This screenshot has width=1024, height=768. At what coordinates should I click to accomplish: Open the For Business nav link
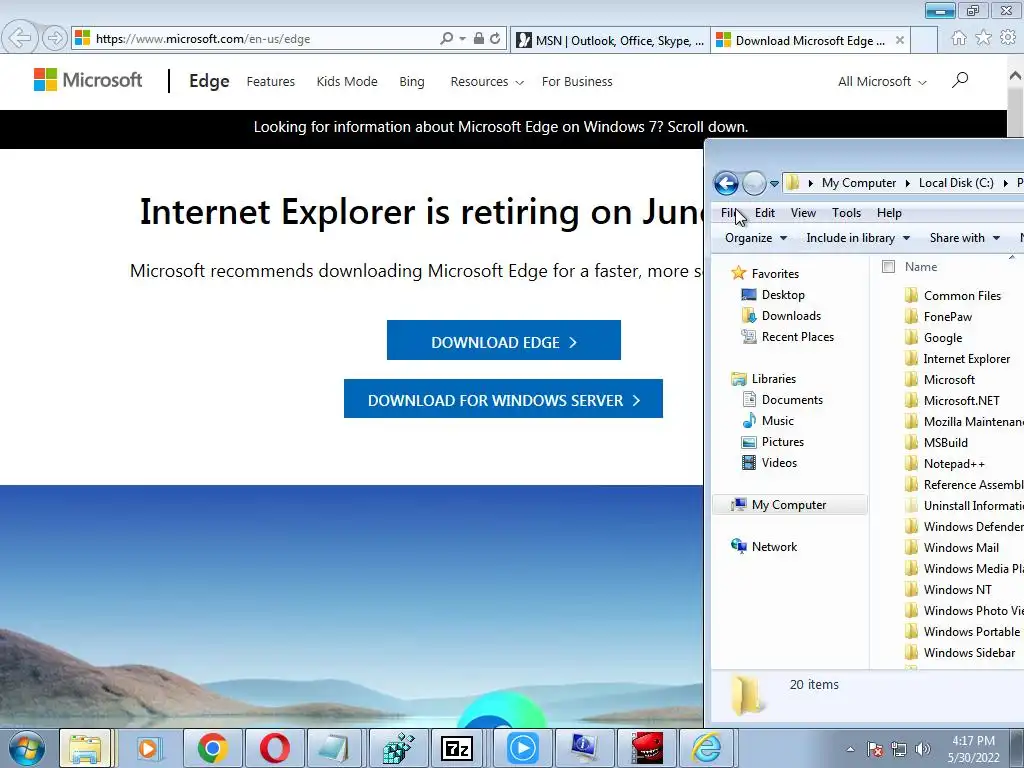[577, 82]
